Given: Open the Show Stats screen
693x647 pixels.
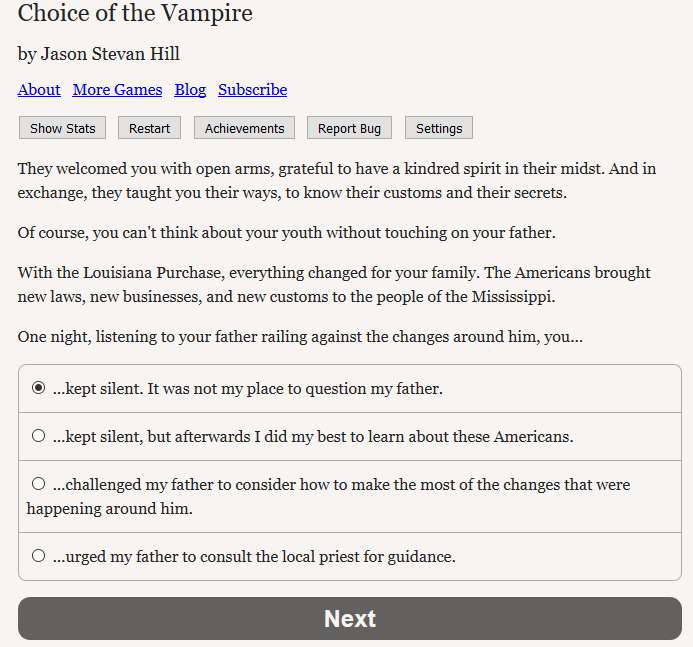Looking at the screenshot, I should pyautogui.click(x=62, y=128).
